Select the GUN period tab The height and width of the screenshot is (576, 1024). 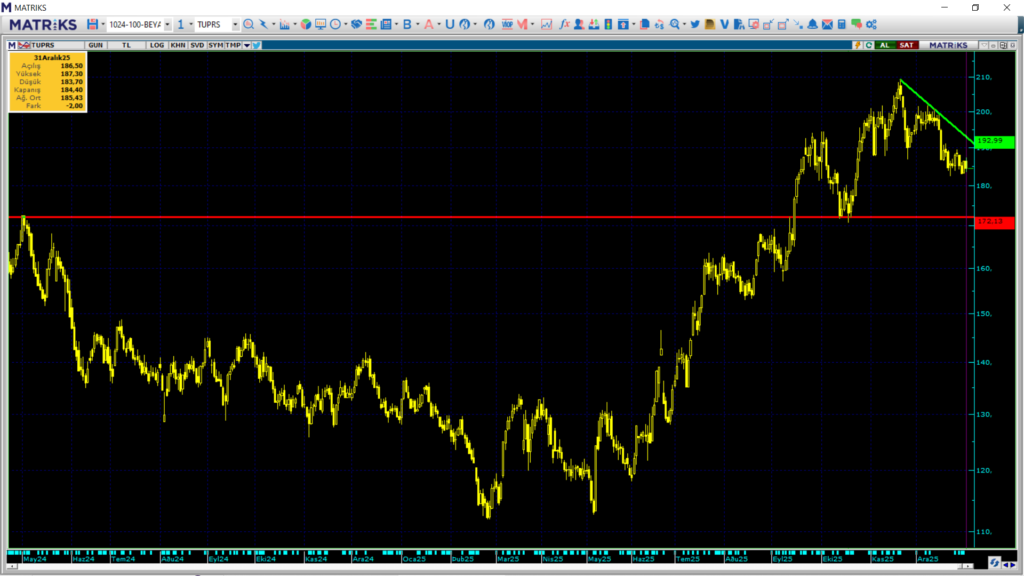pyautogui.click(x=95, y=45)
